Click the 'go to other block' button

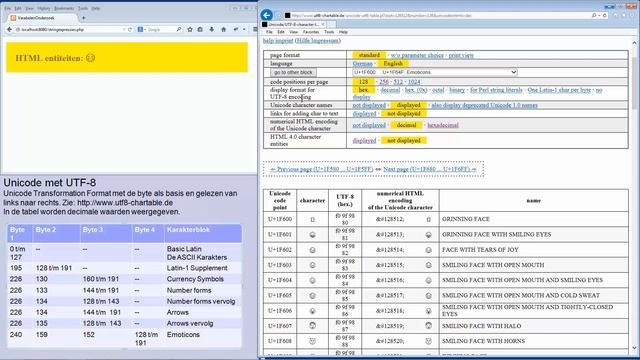(x=293, y=72)
